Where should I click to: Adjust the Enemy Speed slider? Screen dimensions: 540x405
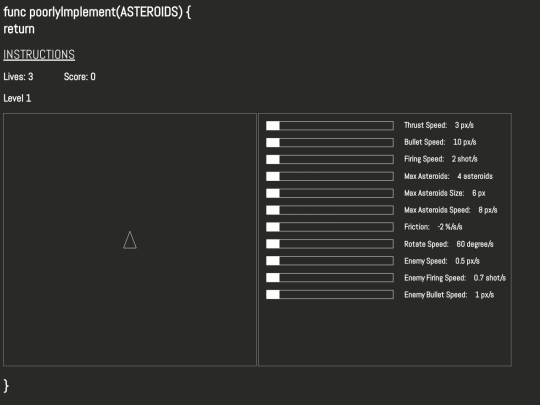[x=330, y=261]
